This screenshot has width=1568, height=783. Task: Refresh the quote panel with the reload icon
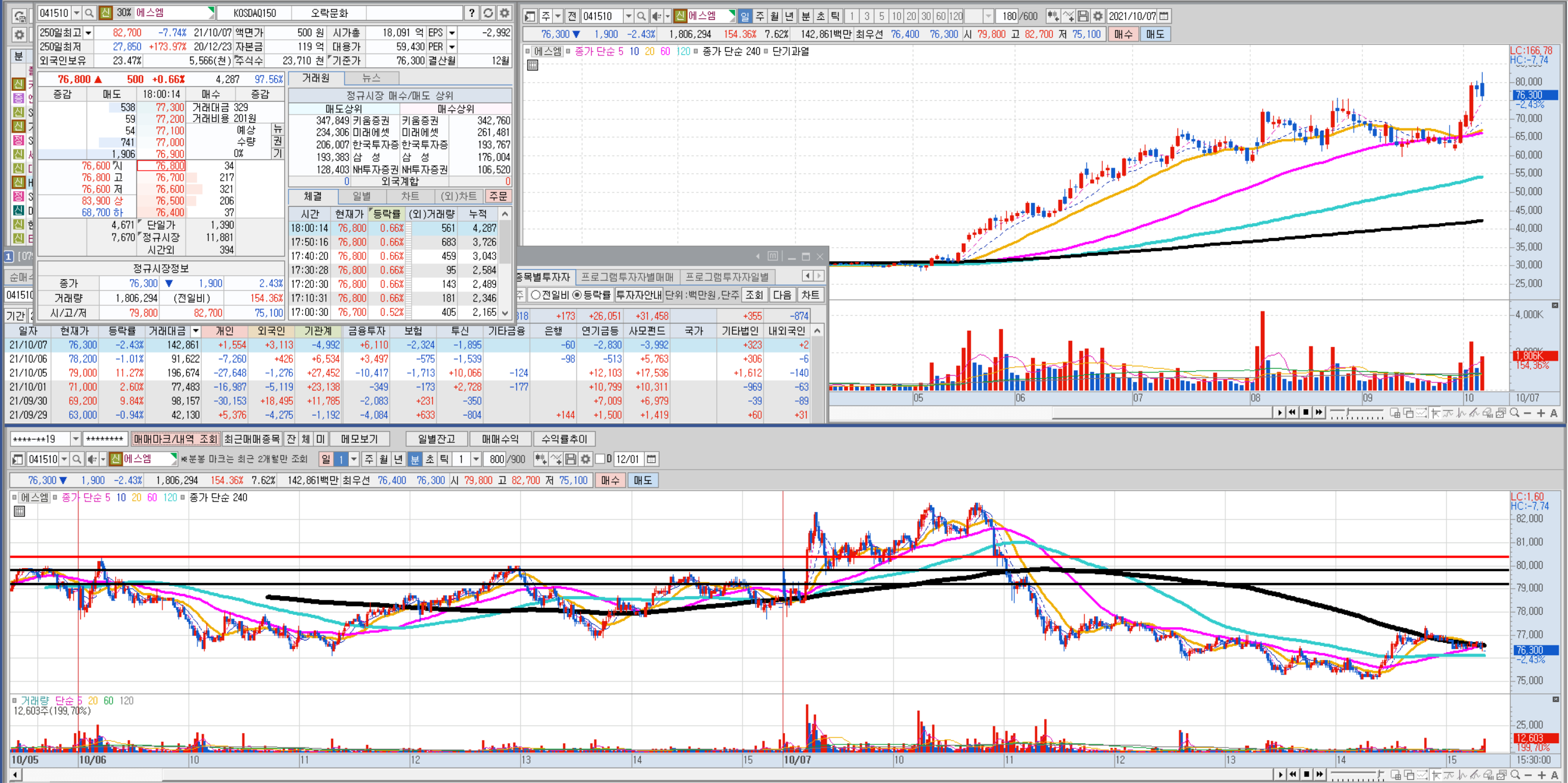pos(488,13)
